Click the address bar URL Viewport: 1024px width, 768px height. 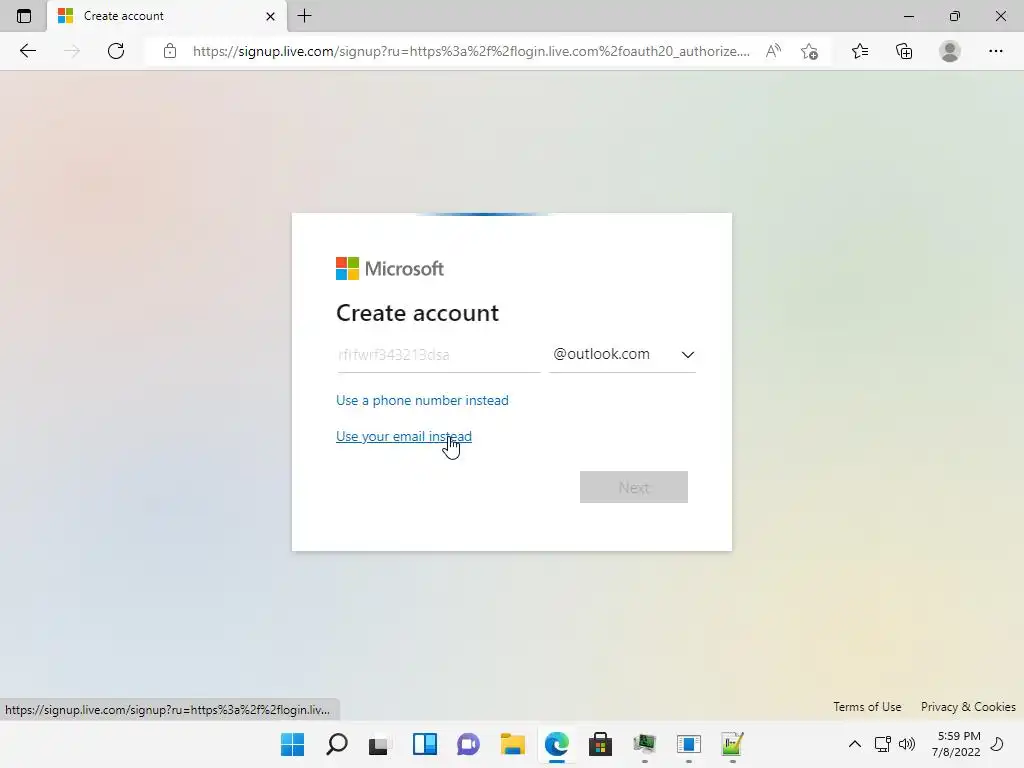[471, 51]
